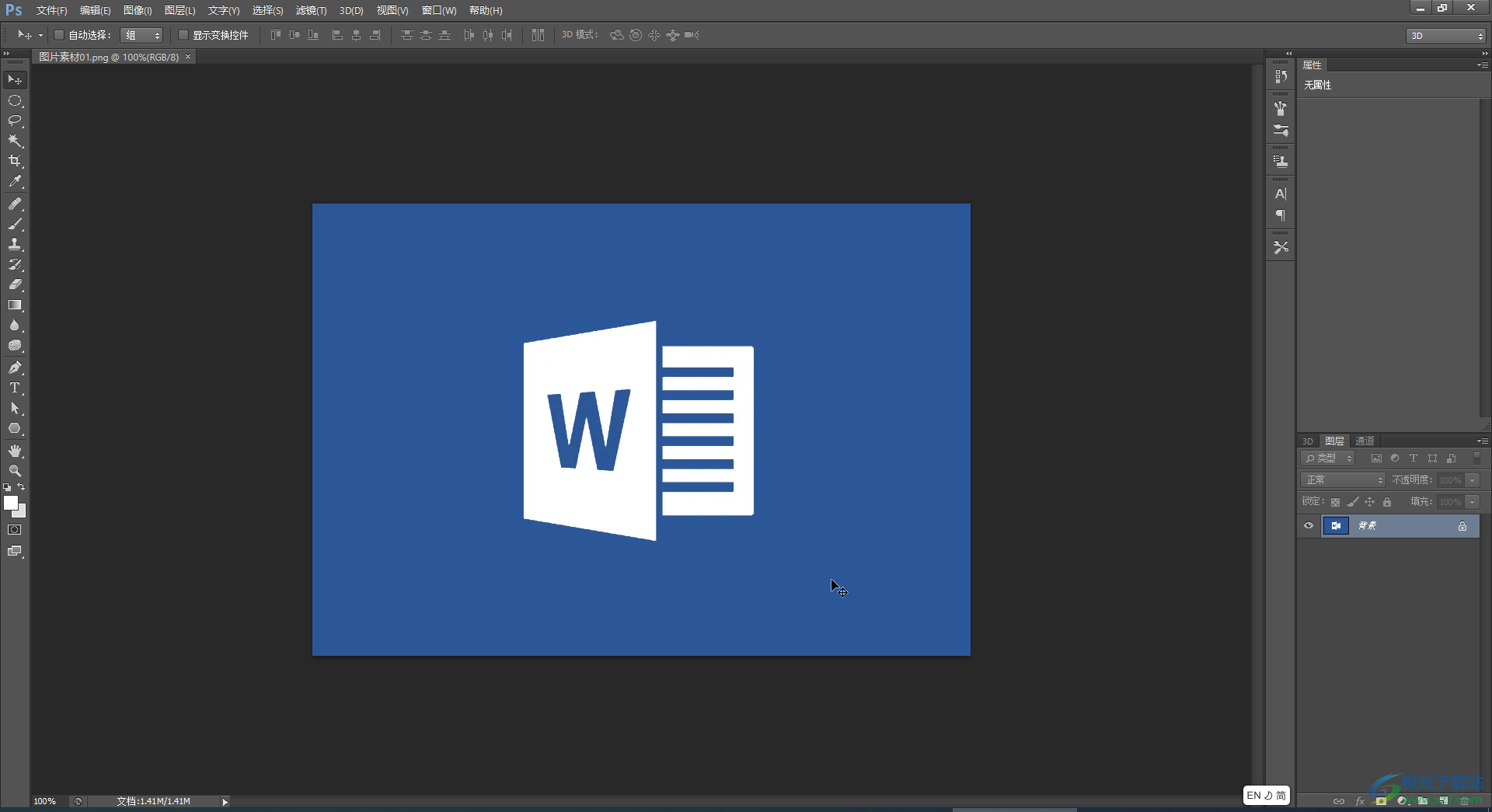Switch to the Channels tab

pos(1365,441)
